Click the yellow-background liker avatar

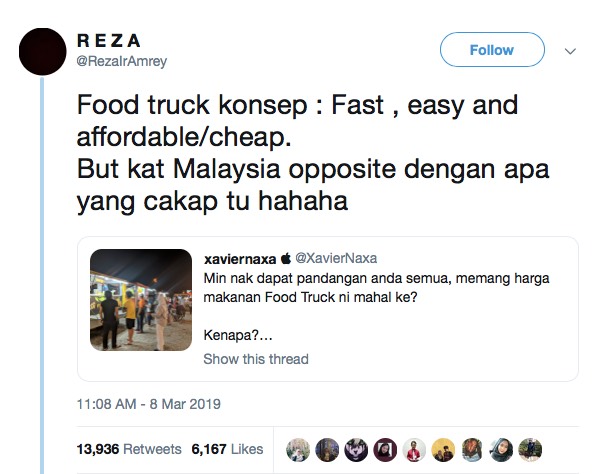(443, 450)
